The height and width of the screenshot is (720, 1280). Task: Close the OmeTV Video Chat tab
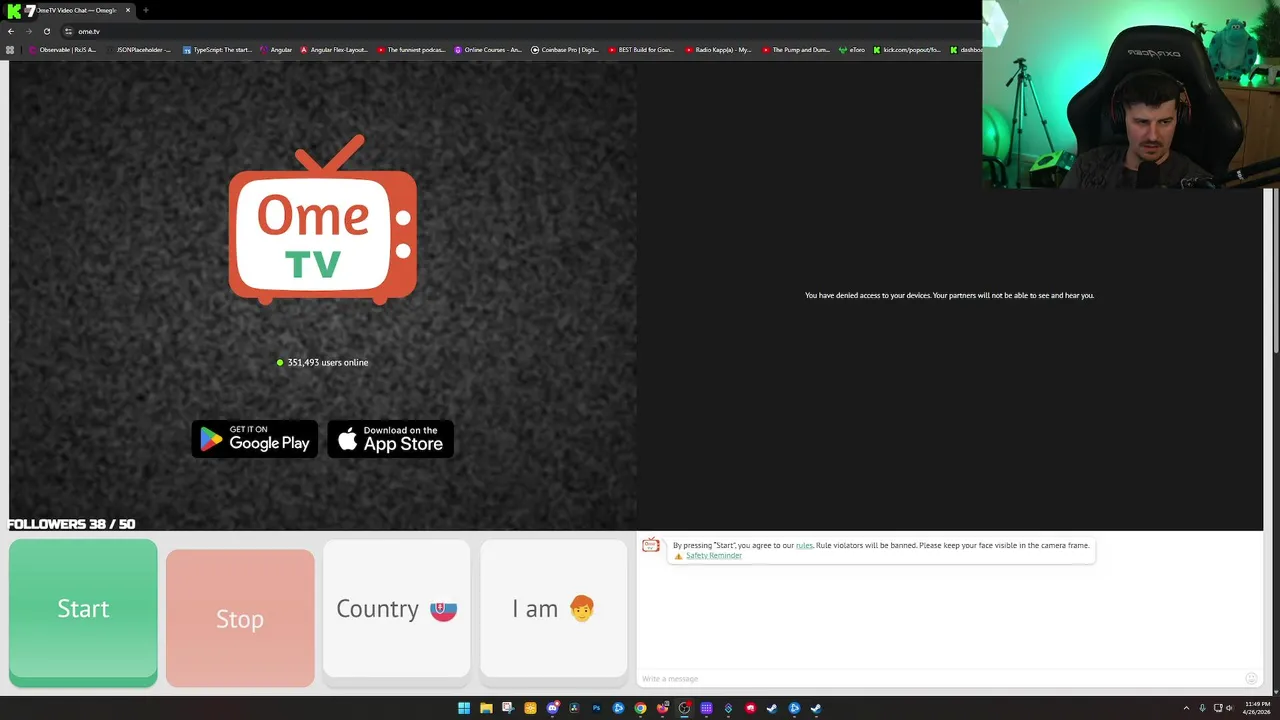click(128, 10)
